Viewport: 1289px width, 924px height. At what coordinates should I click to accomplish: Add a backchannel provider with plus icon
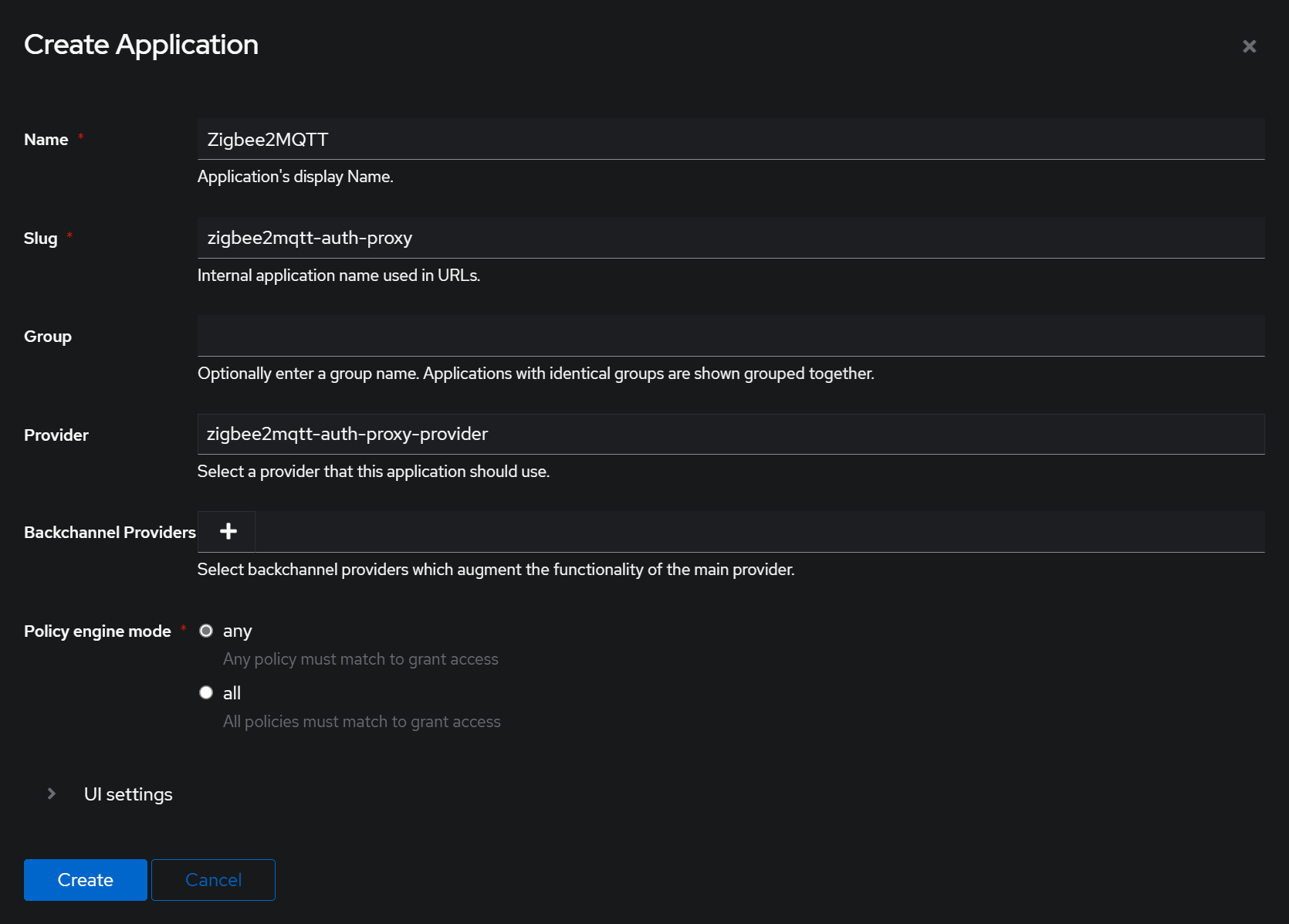click(228, 531)
